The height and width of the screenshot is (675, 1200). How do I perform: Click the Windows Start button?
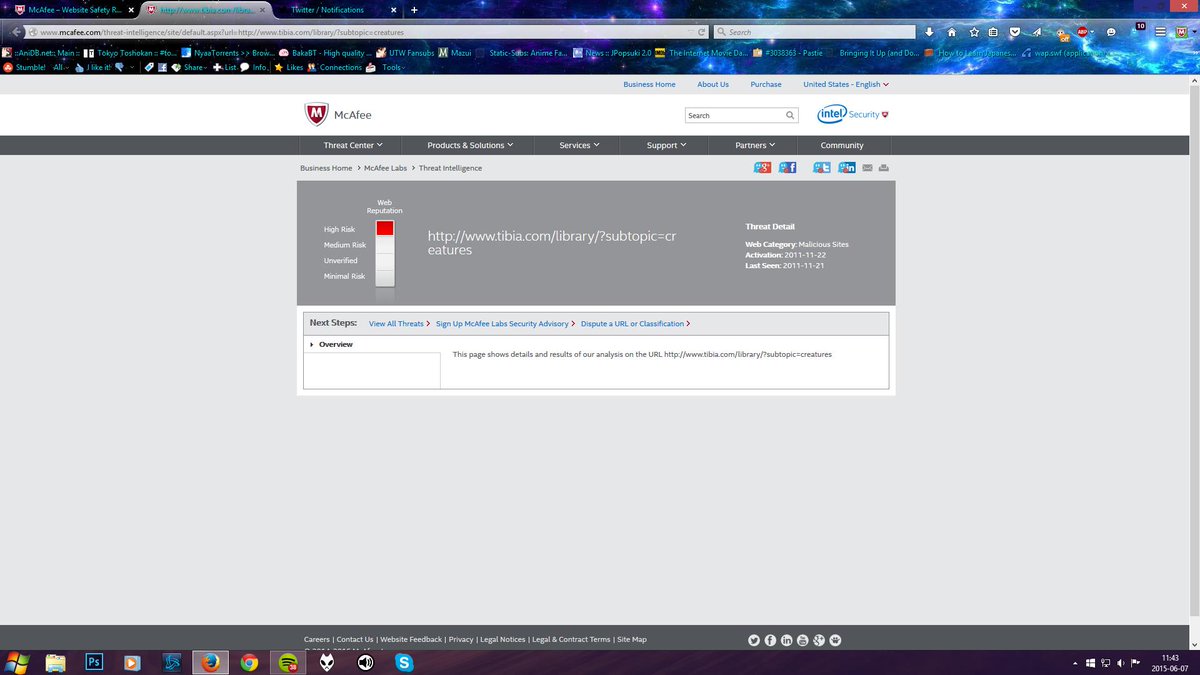pos(17,662)
